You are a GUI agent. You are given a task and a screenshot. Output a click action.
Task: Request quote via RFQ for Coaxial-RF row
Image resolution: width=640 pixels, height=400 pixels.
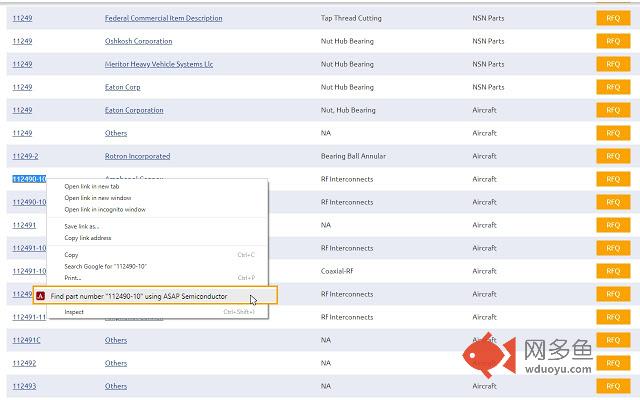click(x=612, y=271)
